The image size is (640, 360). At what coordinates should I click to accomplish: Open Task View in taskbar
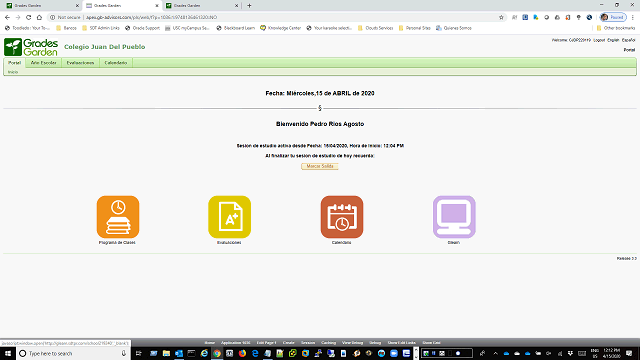138,353
